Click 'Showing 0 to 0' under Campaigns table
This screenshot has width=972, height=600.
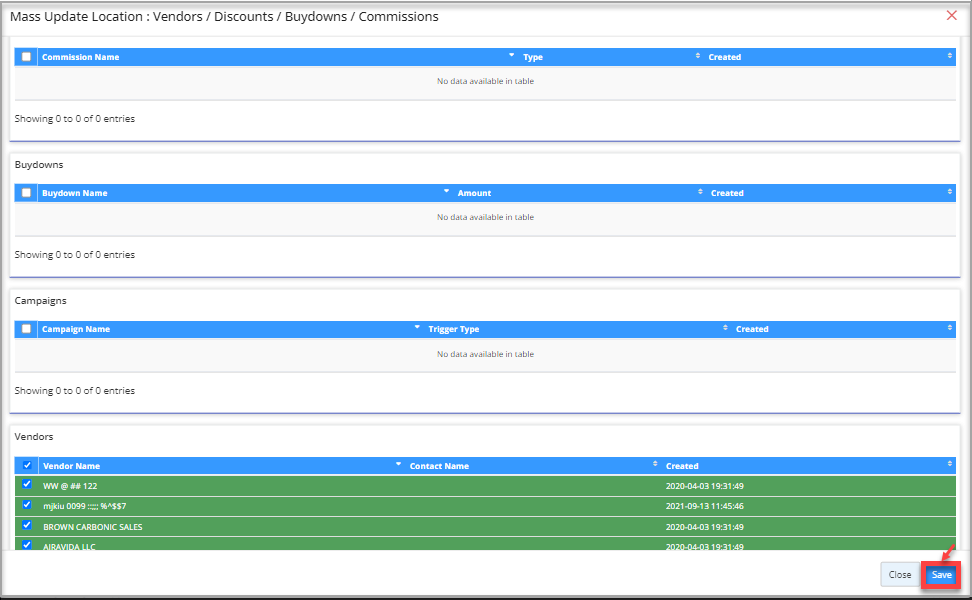coord(75,390)
